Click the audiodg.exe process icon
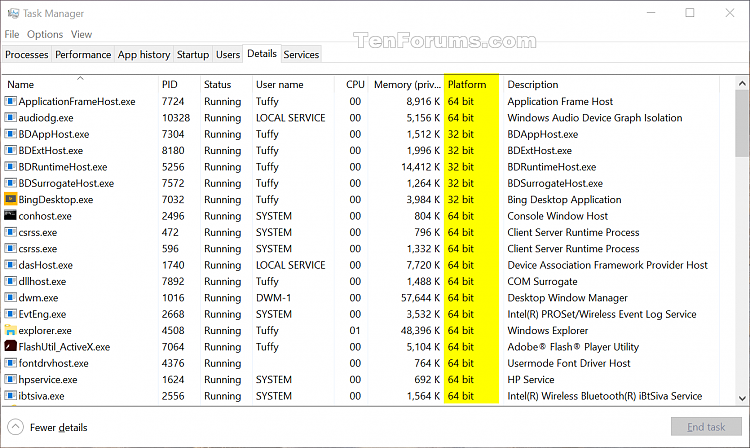 pyautogui.click(x=10, y=118)
